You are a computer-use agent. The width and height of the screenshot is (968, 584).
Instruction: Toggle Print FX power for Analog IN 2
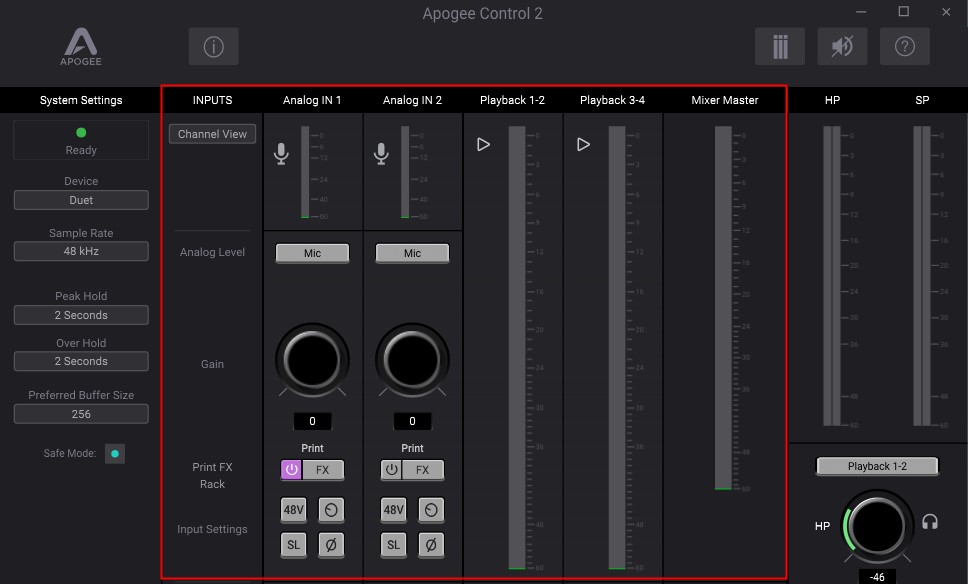coord(391,470)
